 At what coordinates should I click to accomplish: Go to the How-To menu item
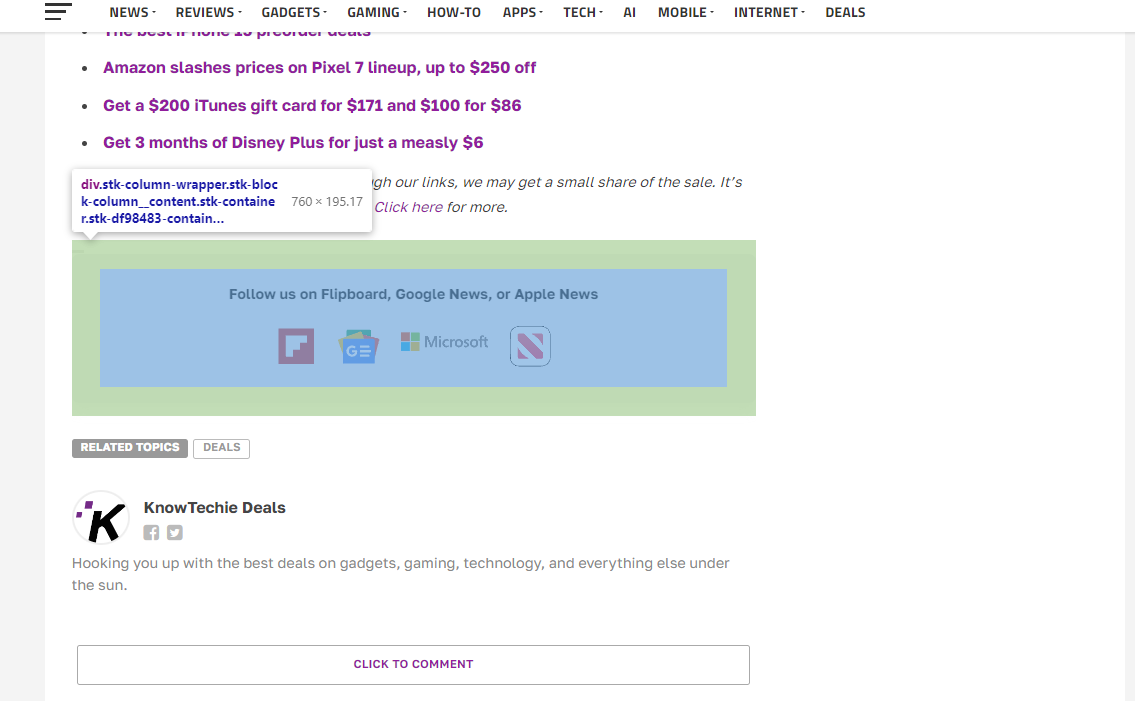[x=453, y=13]
